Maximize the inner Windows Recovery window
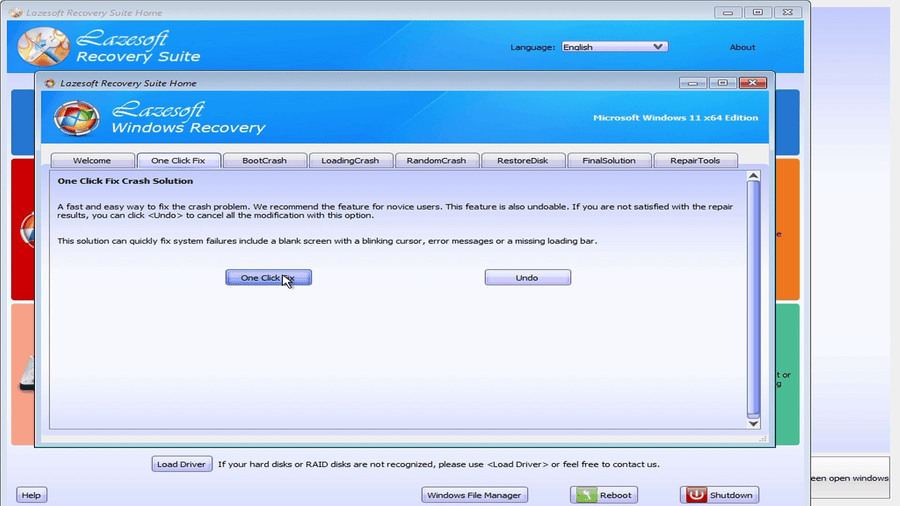This screenshot has width=900, height=506. pos(723,83)
